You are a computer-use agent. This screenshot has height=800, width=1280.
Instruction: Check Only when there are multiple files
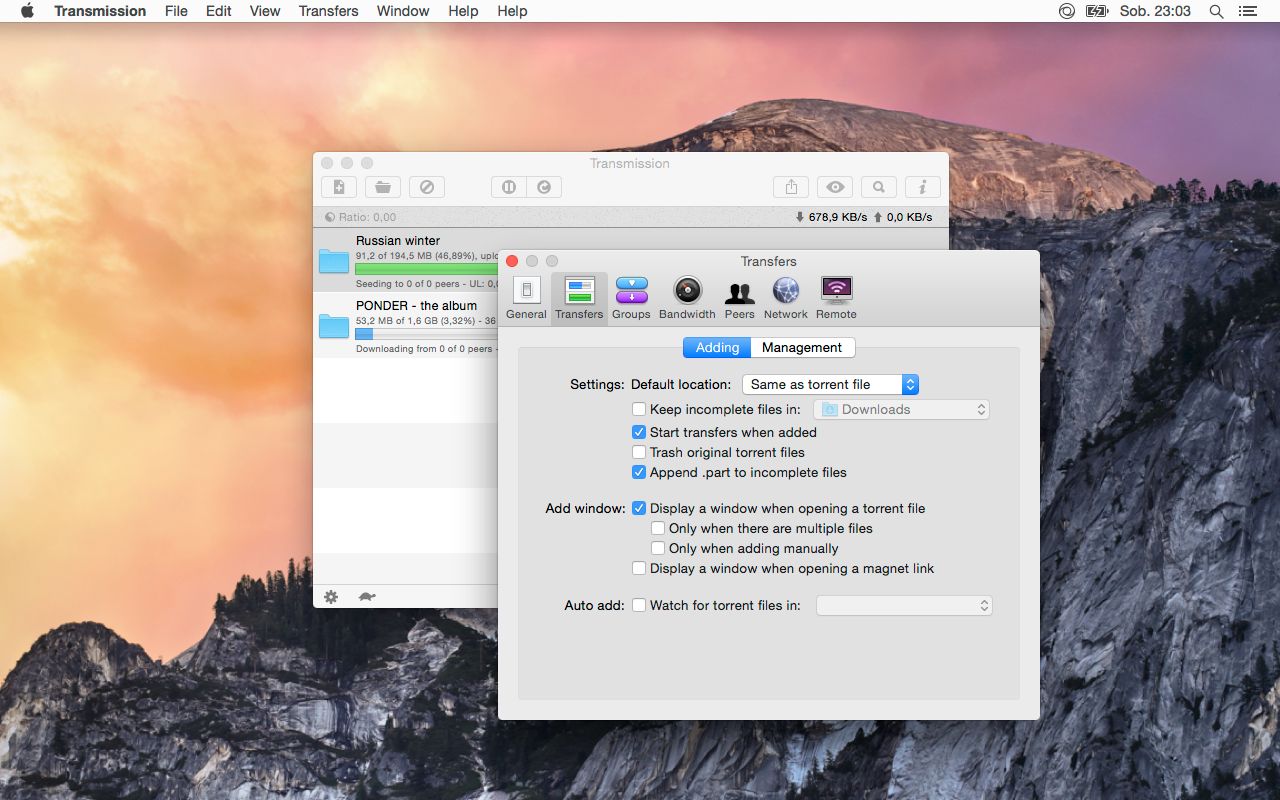pos(658,528)
